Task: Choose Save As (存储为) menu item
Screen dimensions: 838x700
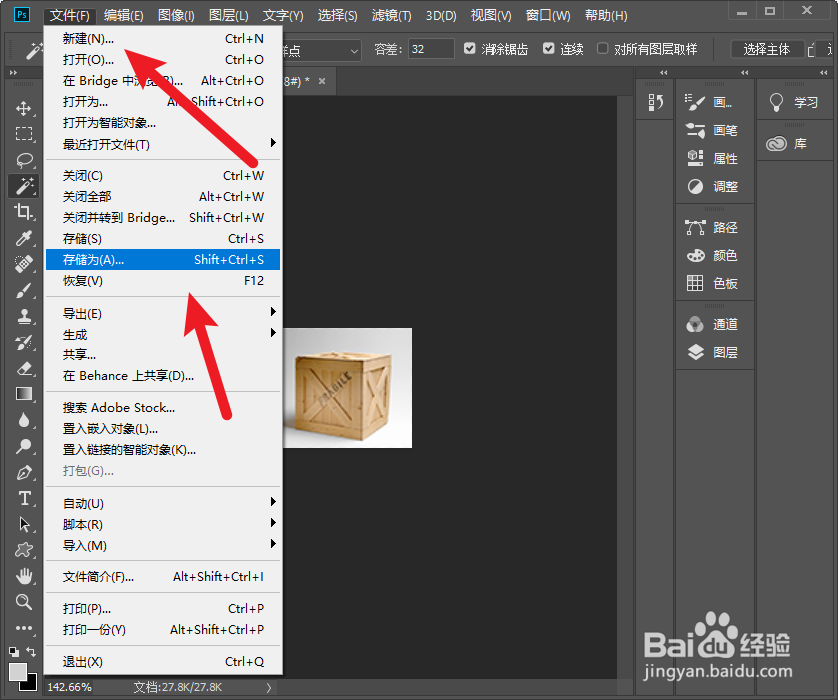Action: (x=162, y=260)
